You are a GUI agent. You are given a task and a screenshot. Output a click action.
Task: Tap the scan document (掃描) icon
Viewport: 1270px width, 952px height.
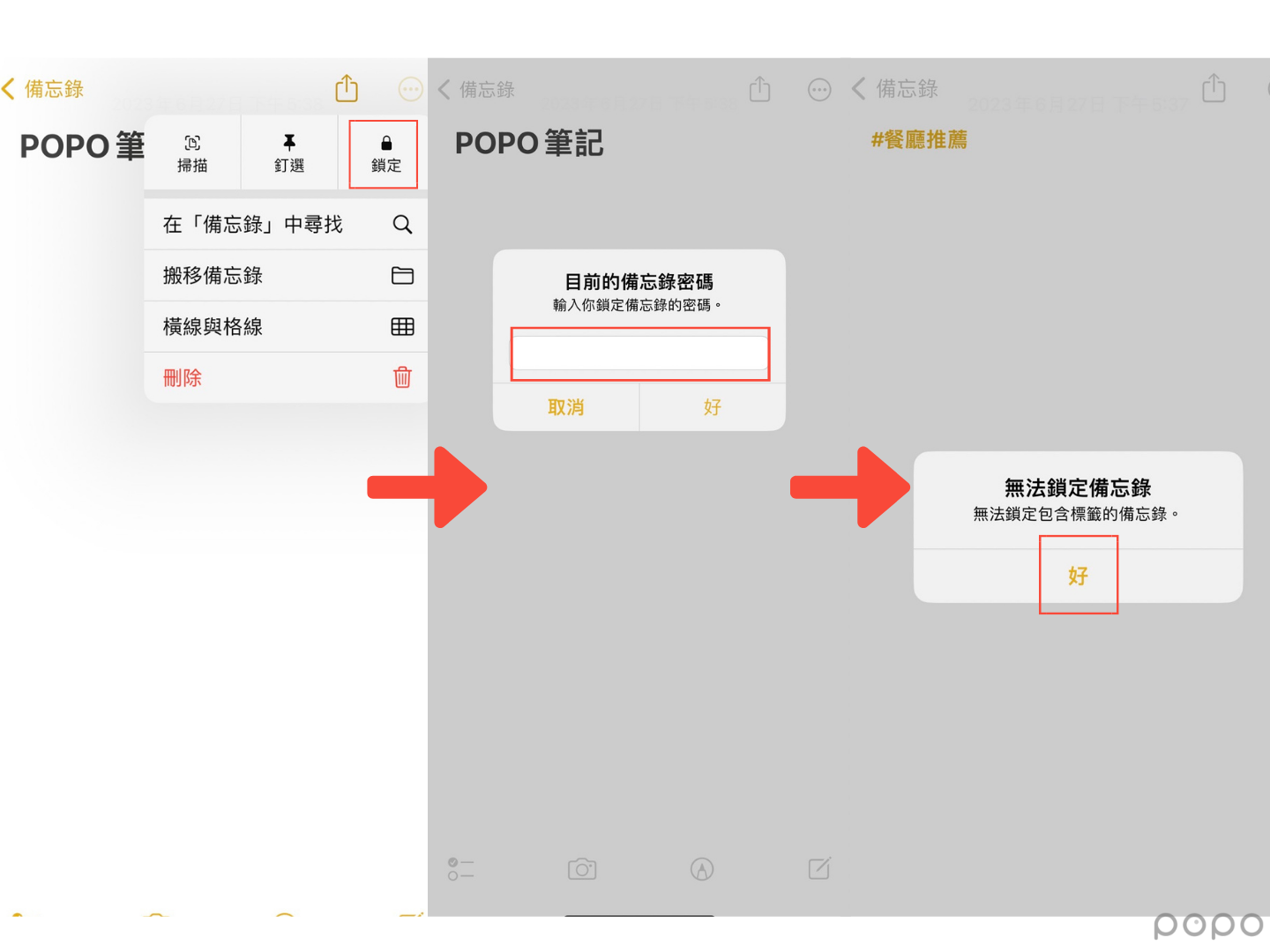192,152
